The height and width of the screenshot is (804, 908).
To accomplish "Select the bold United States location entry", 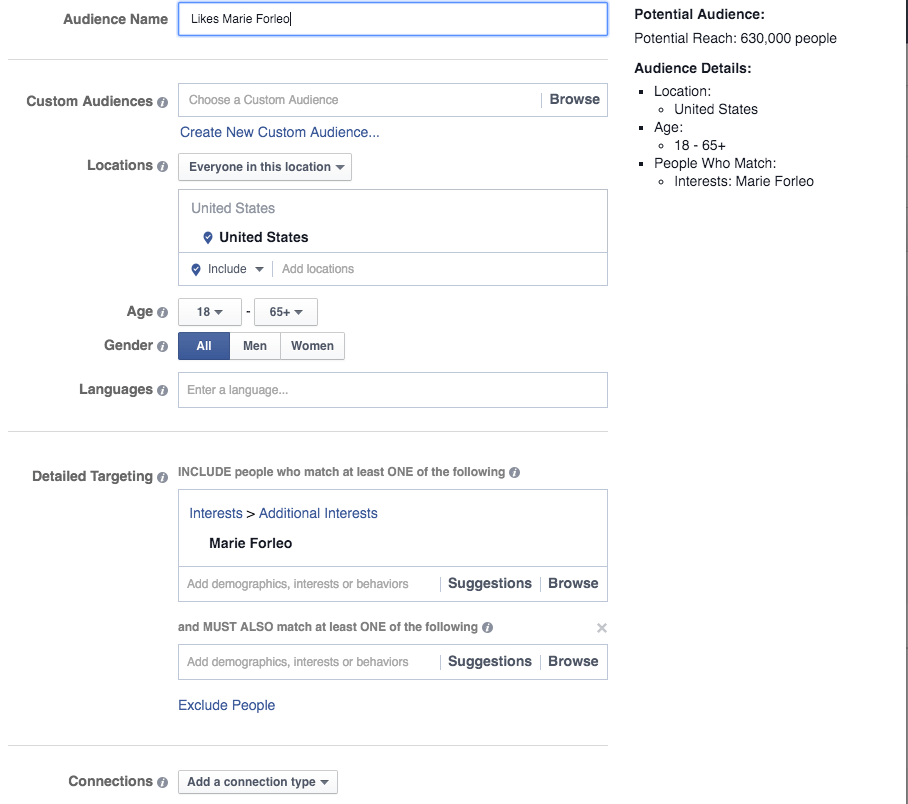I will tap(263, 237).
